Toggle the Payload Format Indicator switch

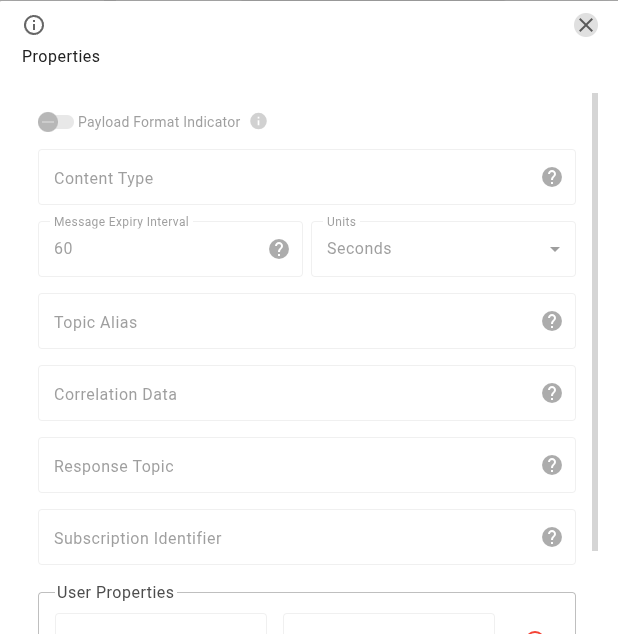(x=56, y=122)
